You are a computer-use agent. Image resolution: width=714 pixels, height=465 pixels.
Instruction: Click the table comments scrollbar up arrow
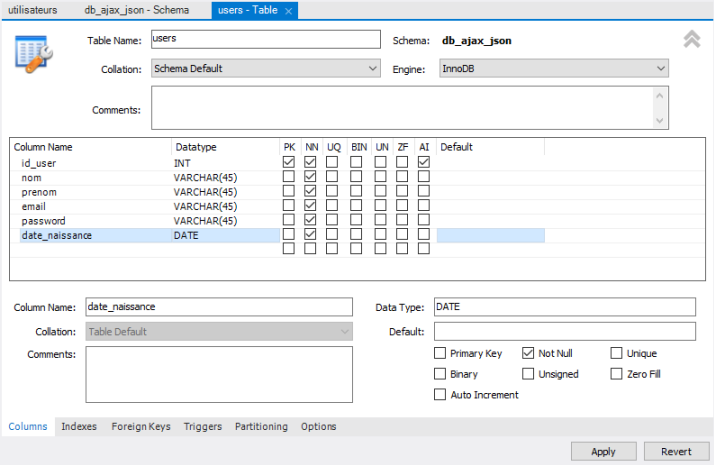coord(660,96)
